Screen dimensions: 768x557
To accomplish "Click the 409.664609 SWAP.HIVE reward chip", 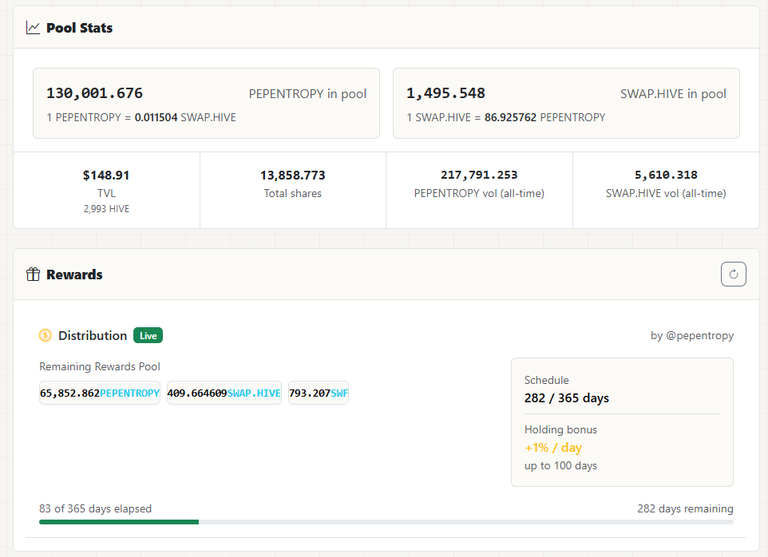I will click(x=224, y=393).
